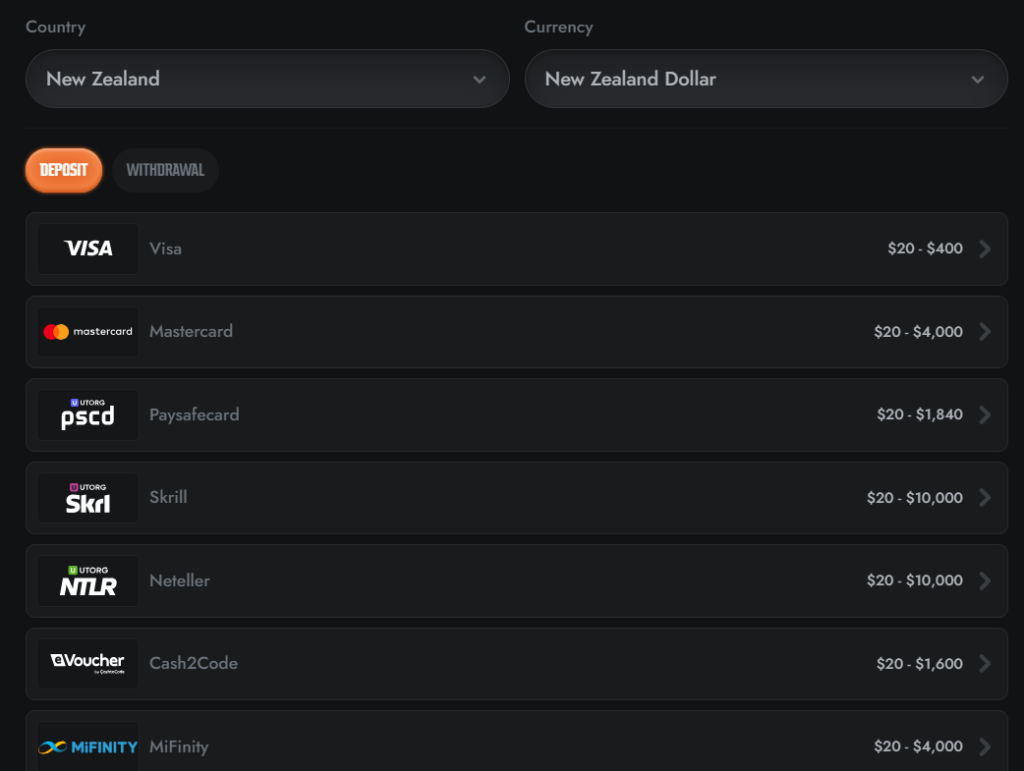This screenshot has height=771, width=1024.
Task: Click the eVoucher Cash2Code logo
Action: coord(88,663)
